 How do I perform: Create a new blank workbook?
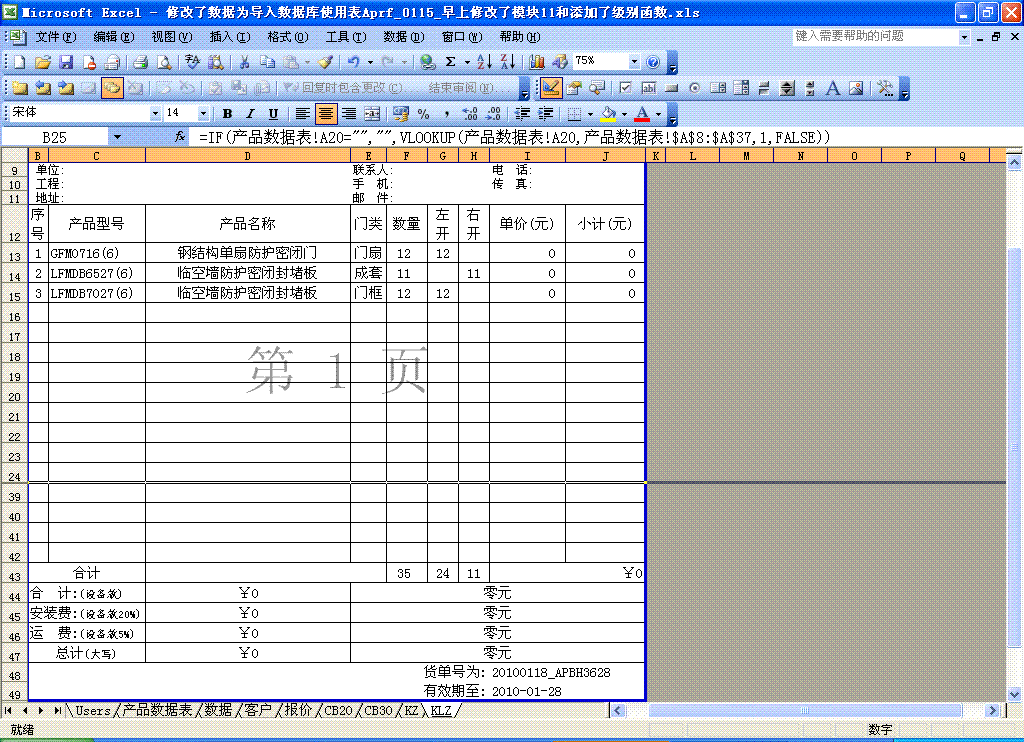(x=20, y=62)
